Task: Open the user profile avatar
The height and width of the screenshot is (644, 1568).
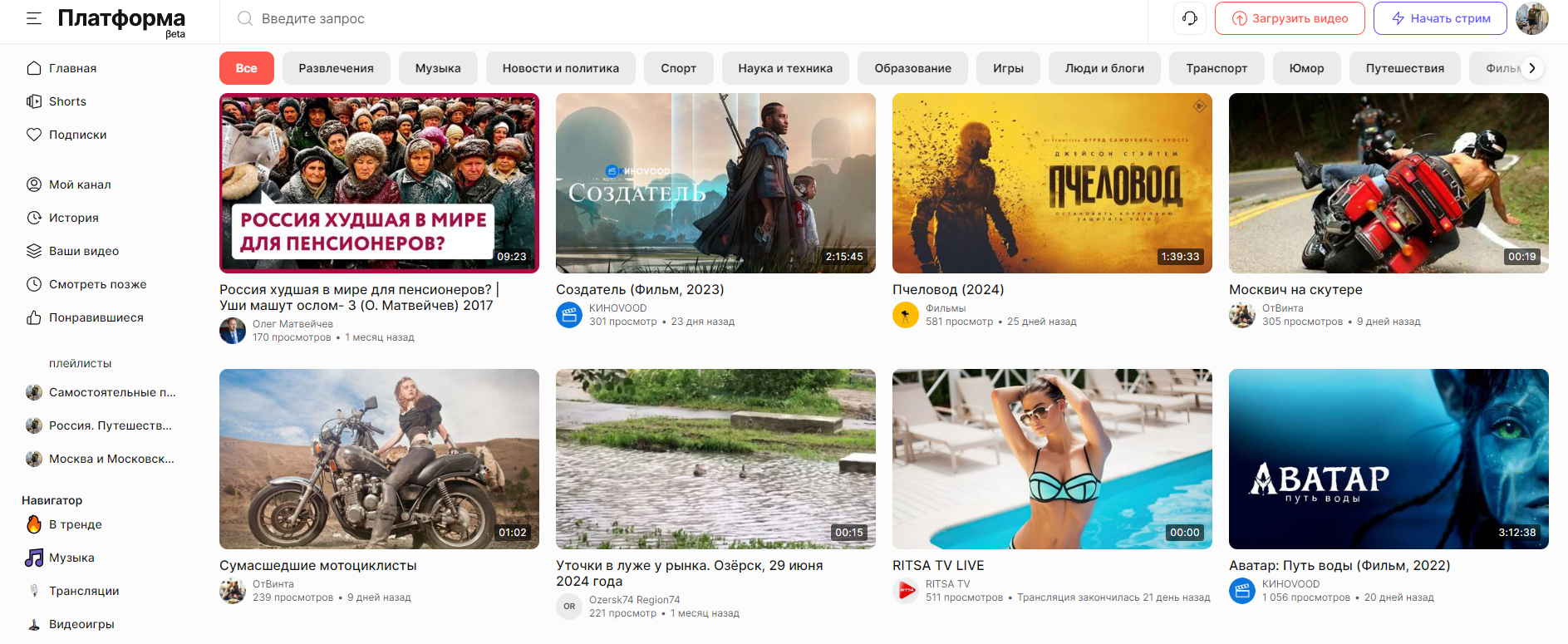Action: pyautogui.click(x=1532, y=18)
